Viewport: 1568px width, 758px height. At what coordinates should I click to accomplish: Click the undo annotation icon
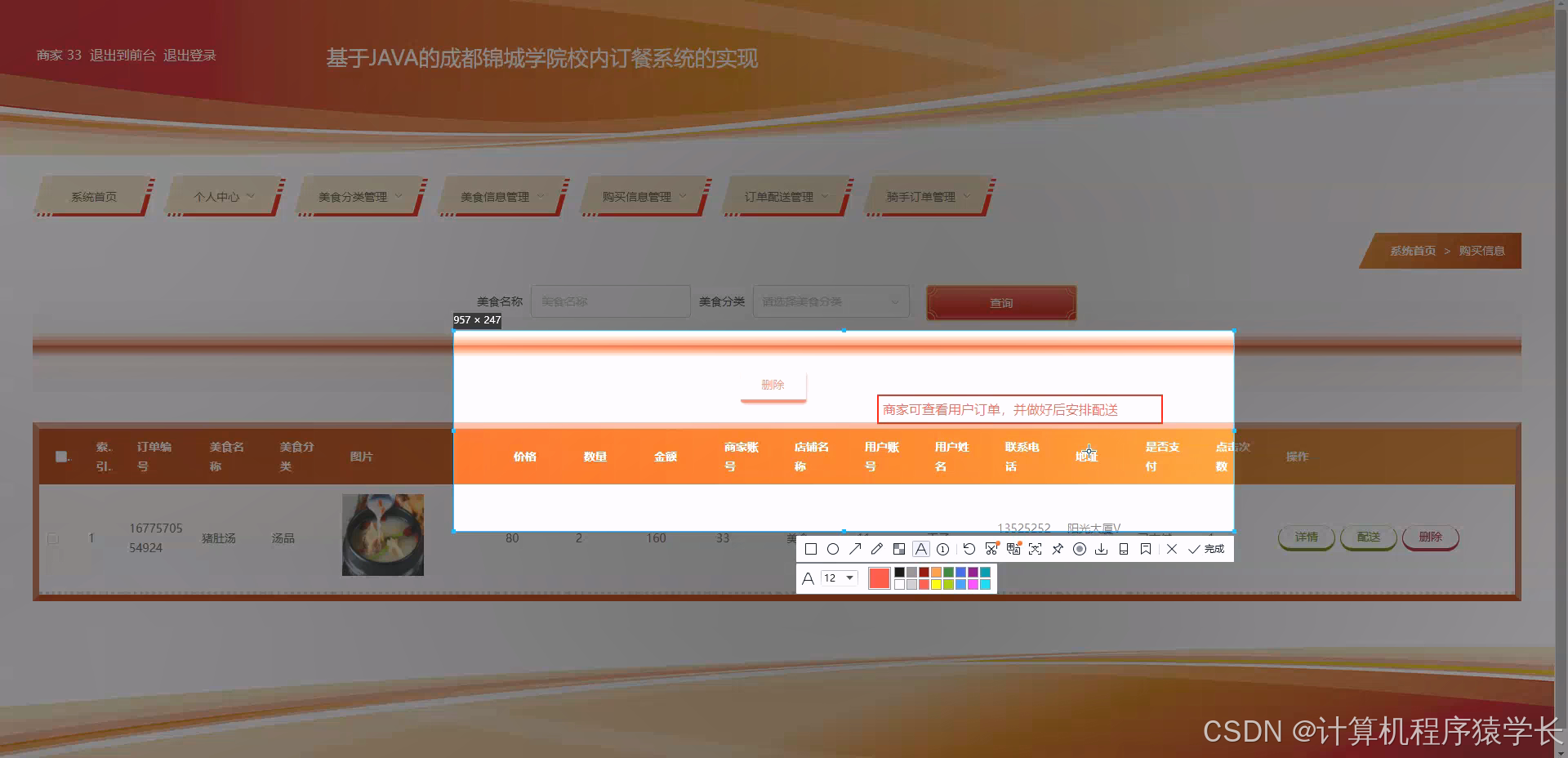pyautogui.click(x=969, y=549)
